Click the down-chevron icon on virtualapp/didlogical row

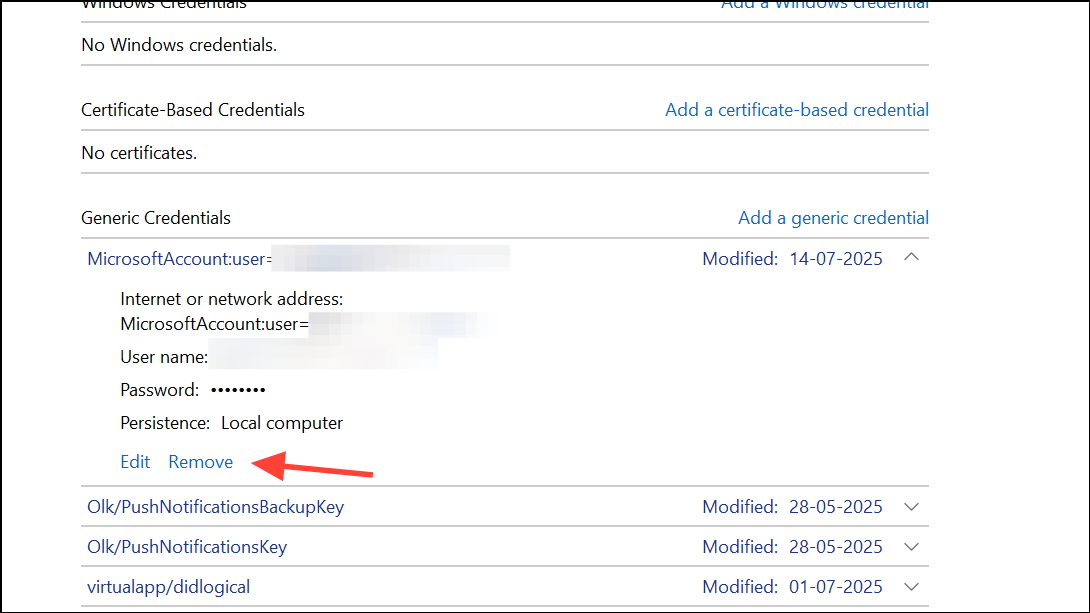tap(911, 587)
